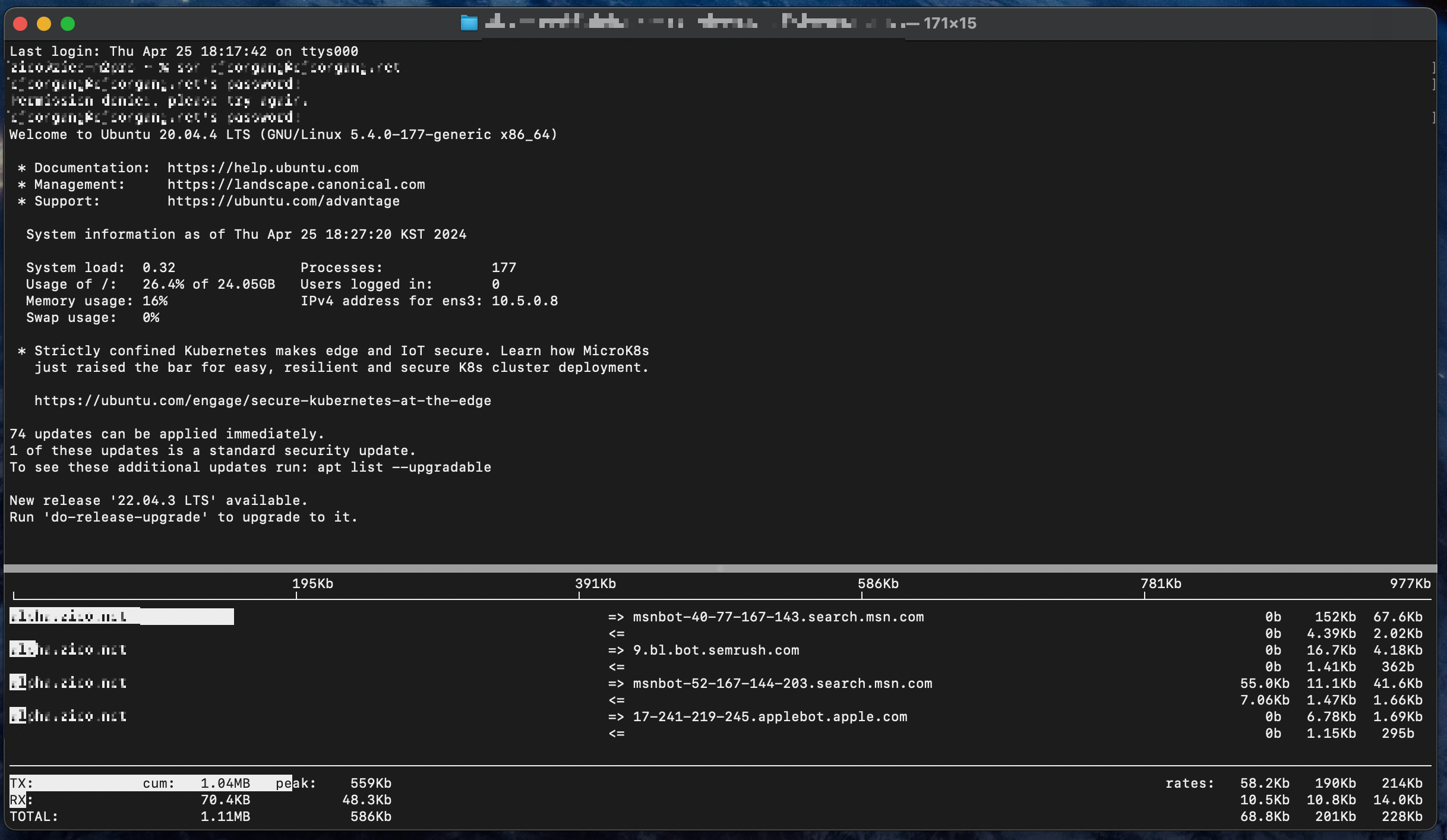The image size is (1447, 840).
Task: Select the 9.bl.bot.semrush.com host entry
Action: pos(716,650)
